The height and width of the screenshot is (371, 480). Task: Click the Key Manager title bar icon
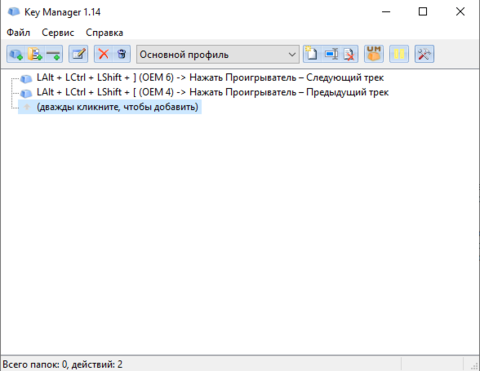pos(14,12)
